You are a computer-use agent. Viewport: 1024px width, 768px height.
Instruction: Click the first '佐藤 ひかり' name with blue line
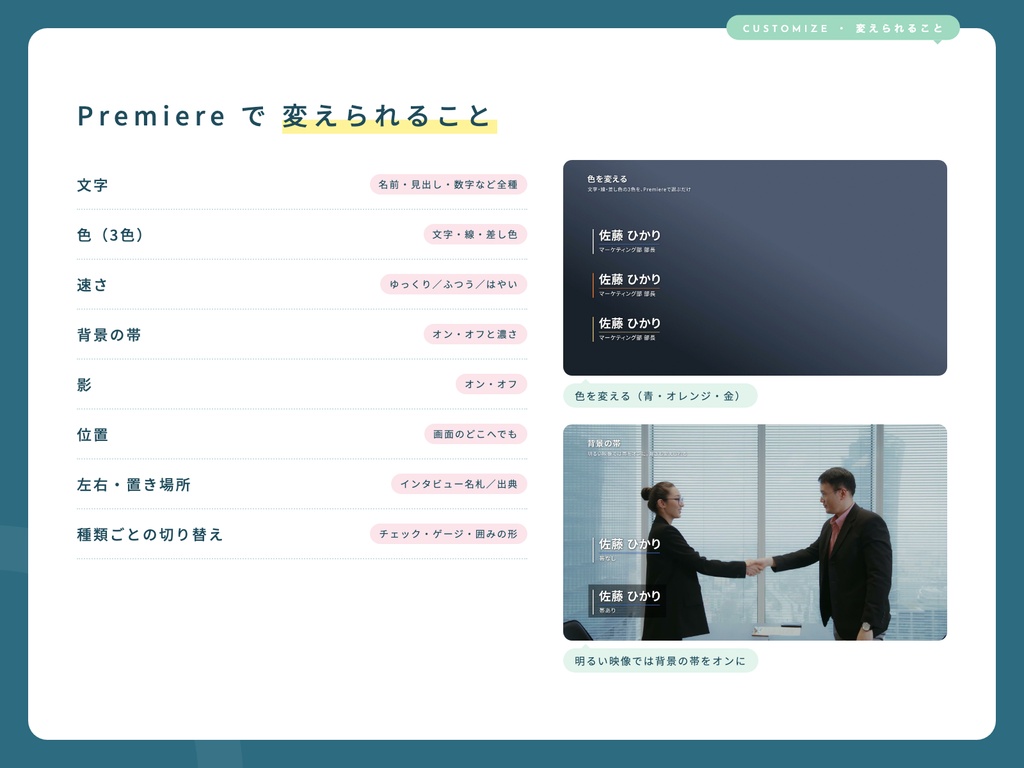[x=630, y=235]
